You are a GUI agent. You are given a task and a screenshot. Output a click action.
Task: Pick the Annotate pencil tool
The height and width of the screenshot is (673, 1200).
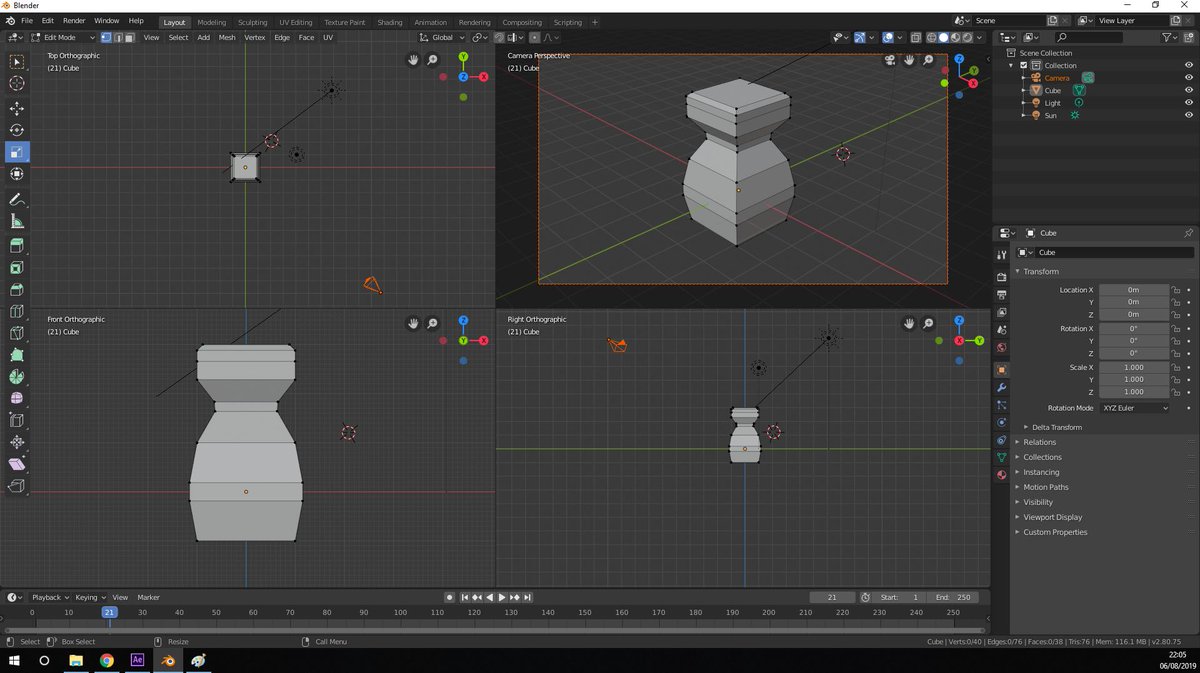[x=17, y=200]
